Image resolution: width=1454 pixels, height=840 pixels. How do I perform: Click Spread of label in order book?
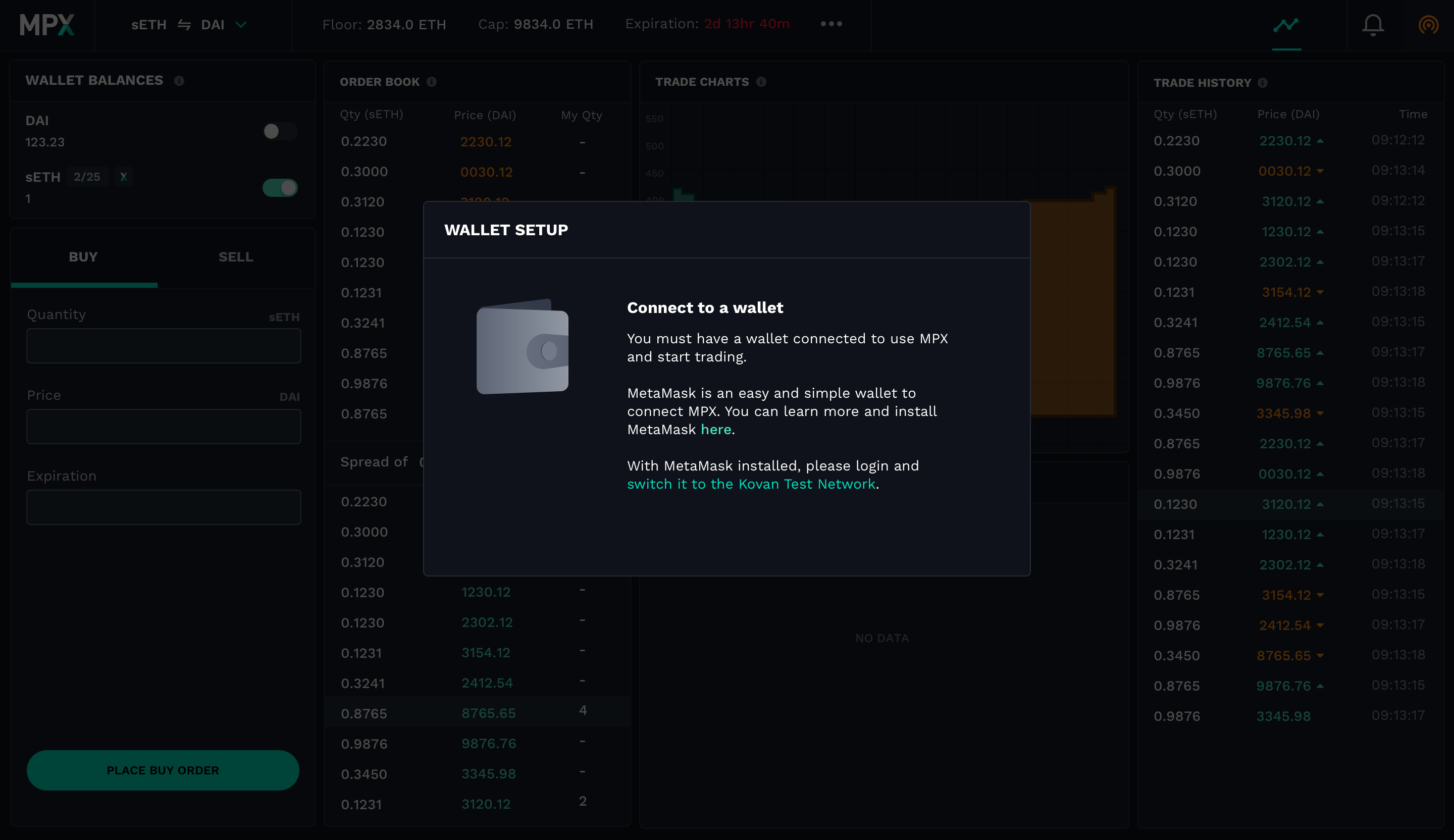click(374, 462)
